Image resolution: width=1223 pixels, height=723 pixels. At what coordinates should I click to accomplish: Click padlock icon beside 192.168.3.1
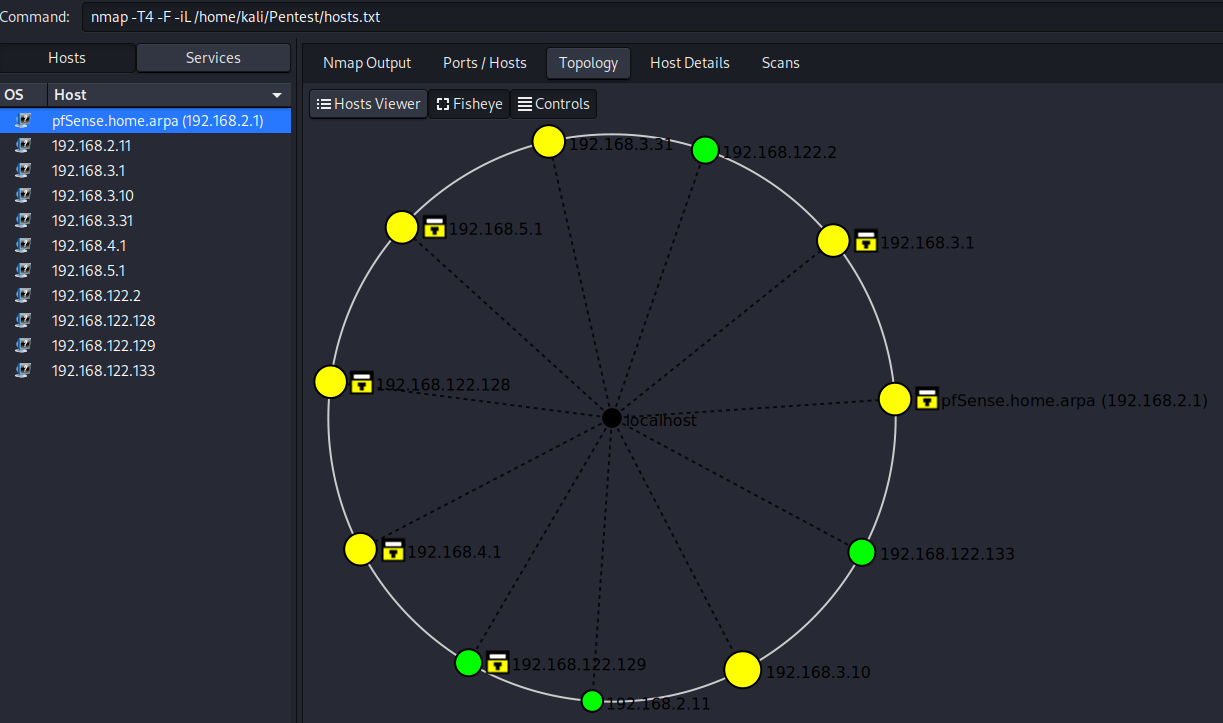[x=866, y=241]
